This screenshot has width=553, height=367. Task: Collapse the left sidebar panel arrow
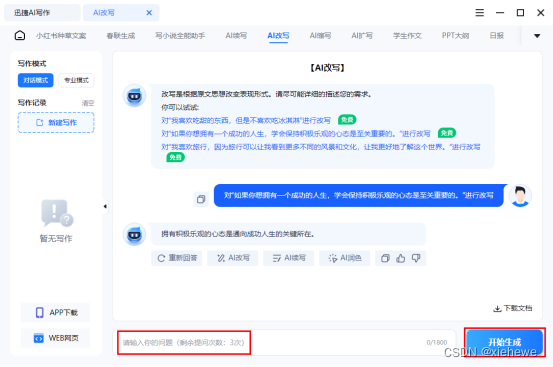pyautogui.click(x=105, y=206)
